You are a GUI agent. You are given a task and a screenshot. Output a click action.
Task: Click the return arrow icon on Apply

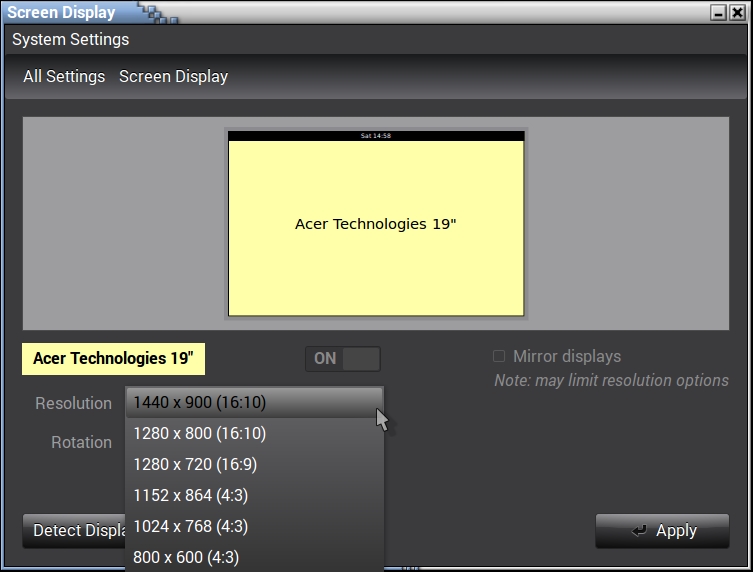coord(639,531)
